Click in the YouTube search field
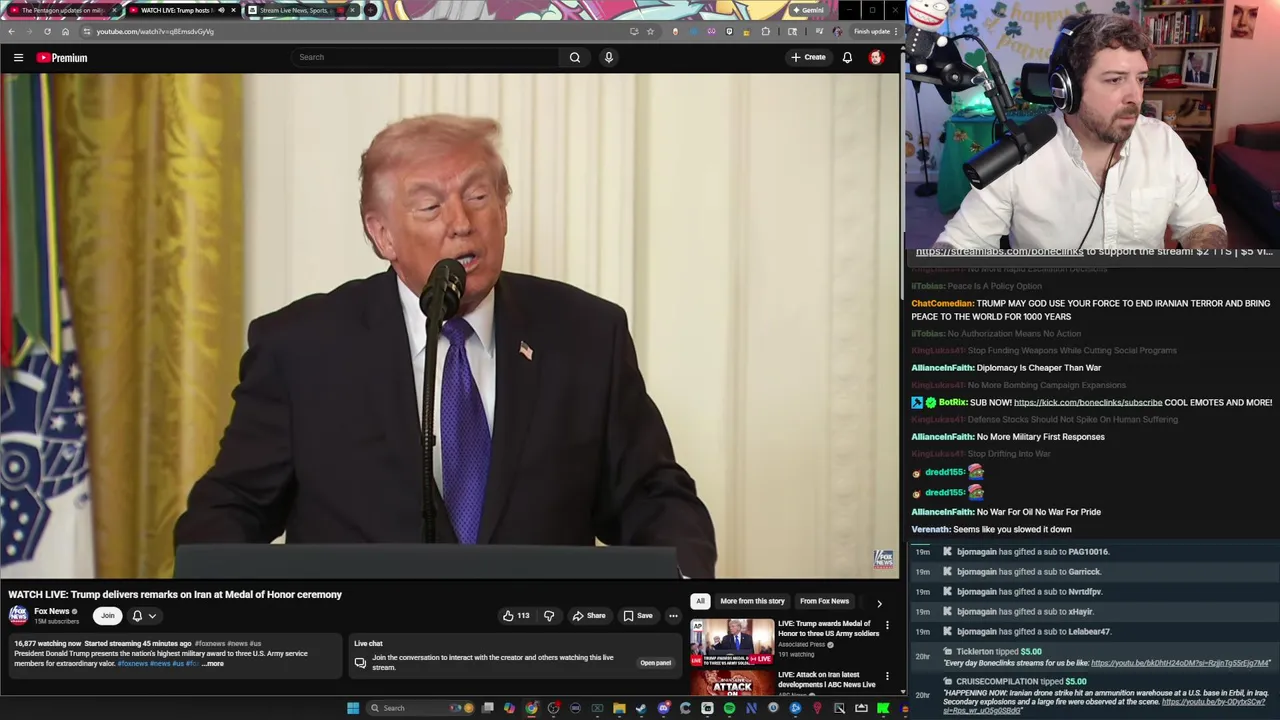 (425, 57)
